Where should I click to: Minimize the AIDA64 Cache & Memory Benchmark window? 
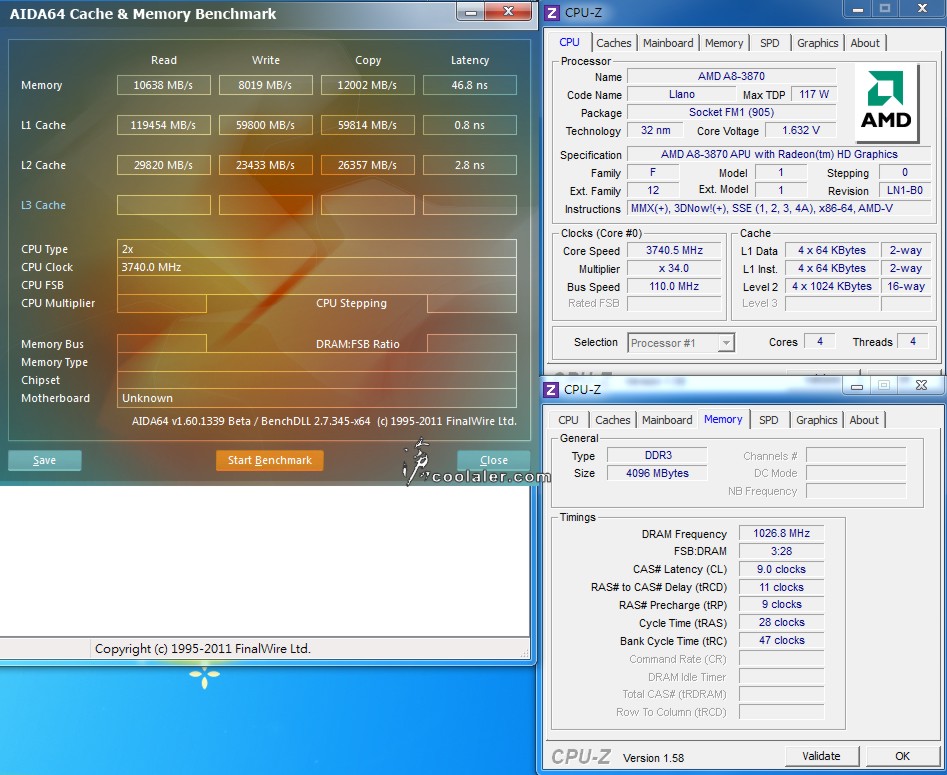pos(471,11)
